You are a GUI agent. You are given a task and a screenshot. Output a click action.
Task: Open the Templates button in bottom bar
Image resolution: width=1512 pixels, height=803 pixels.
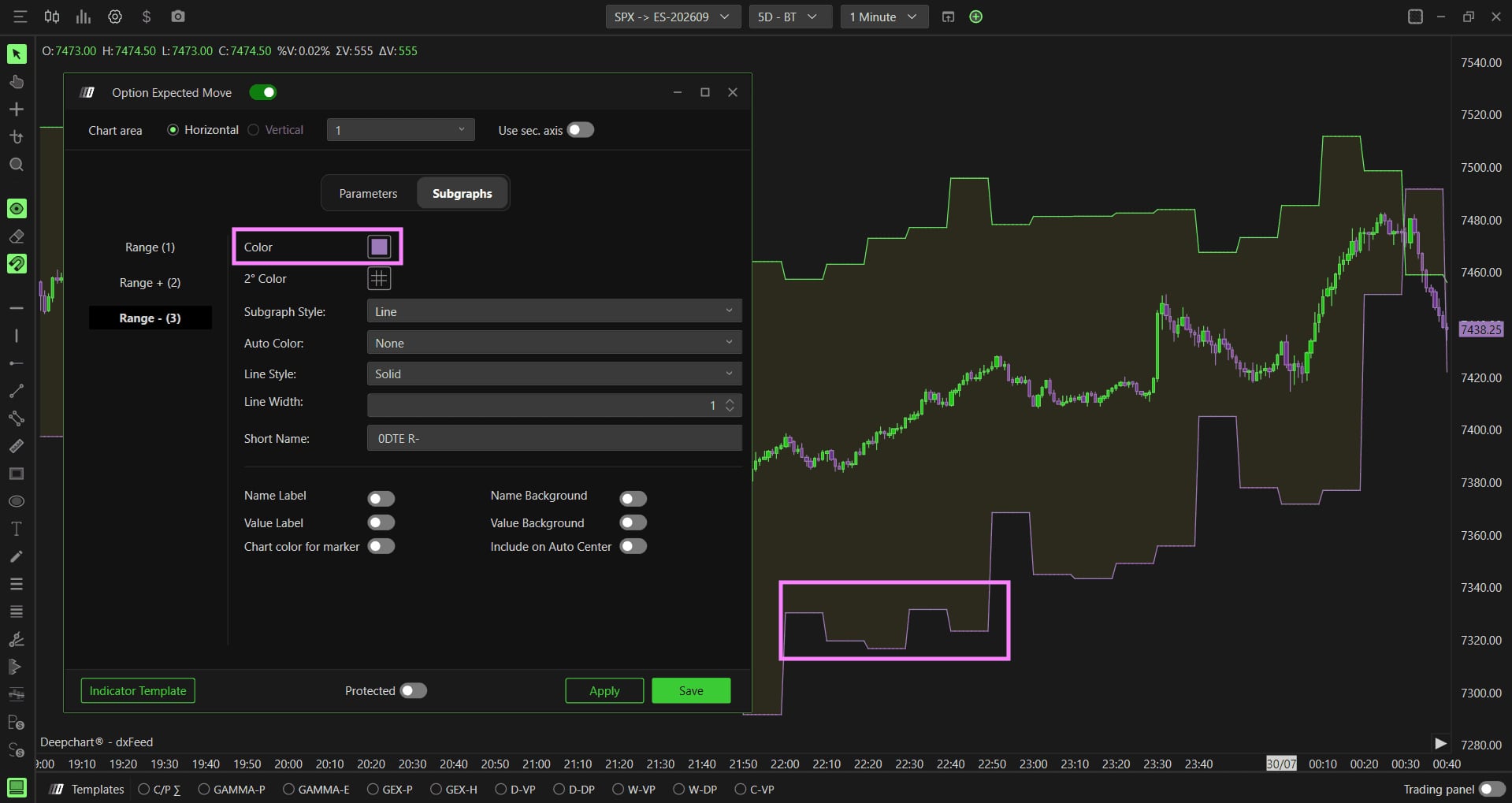coord(87,789)
